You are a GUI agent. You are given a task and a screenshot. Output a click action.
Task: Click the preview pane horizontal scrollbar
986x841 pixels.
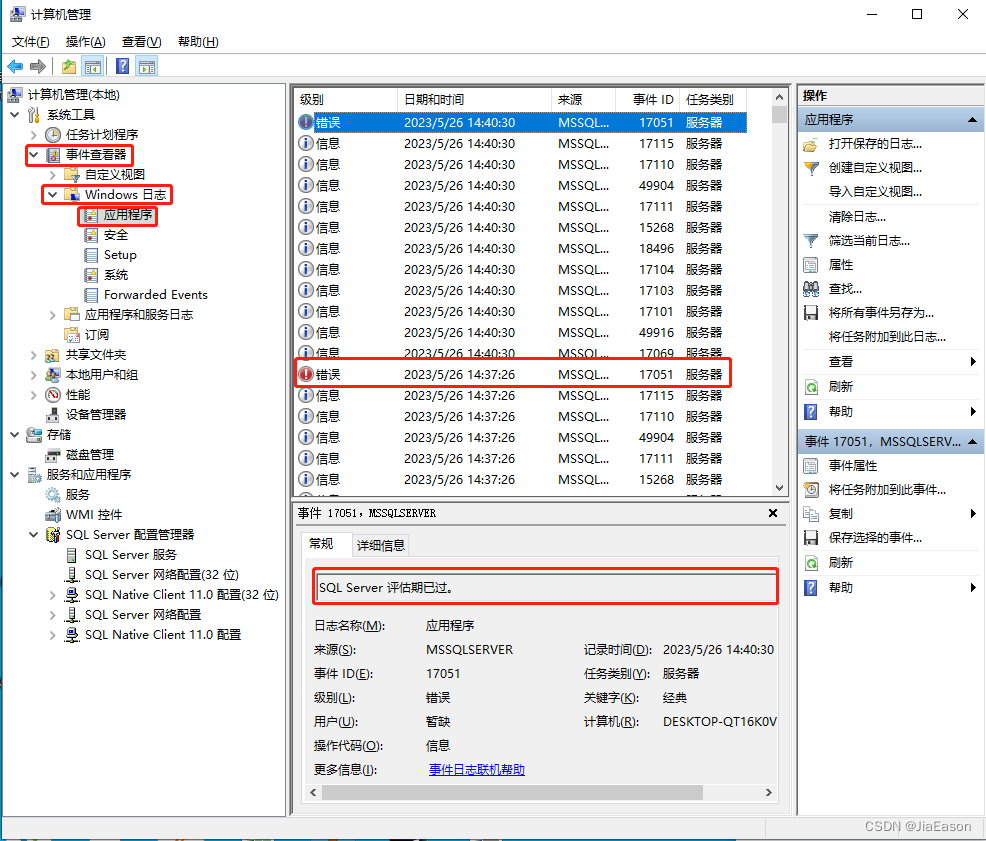pos(512,793)
